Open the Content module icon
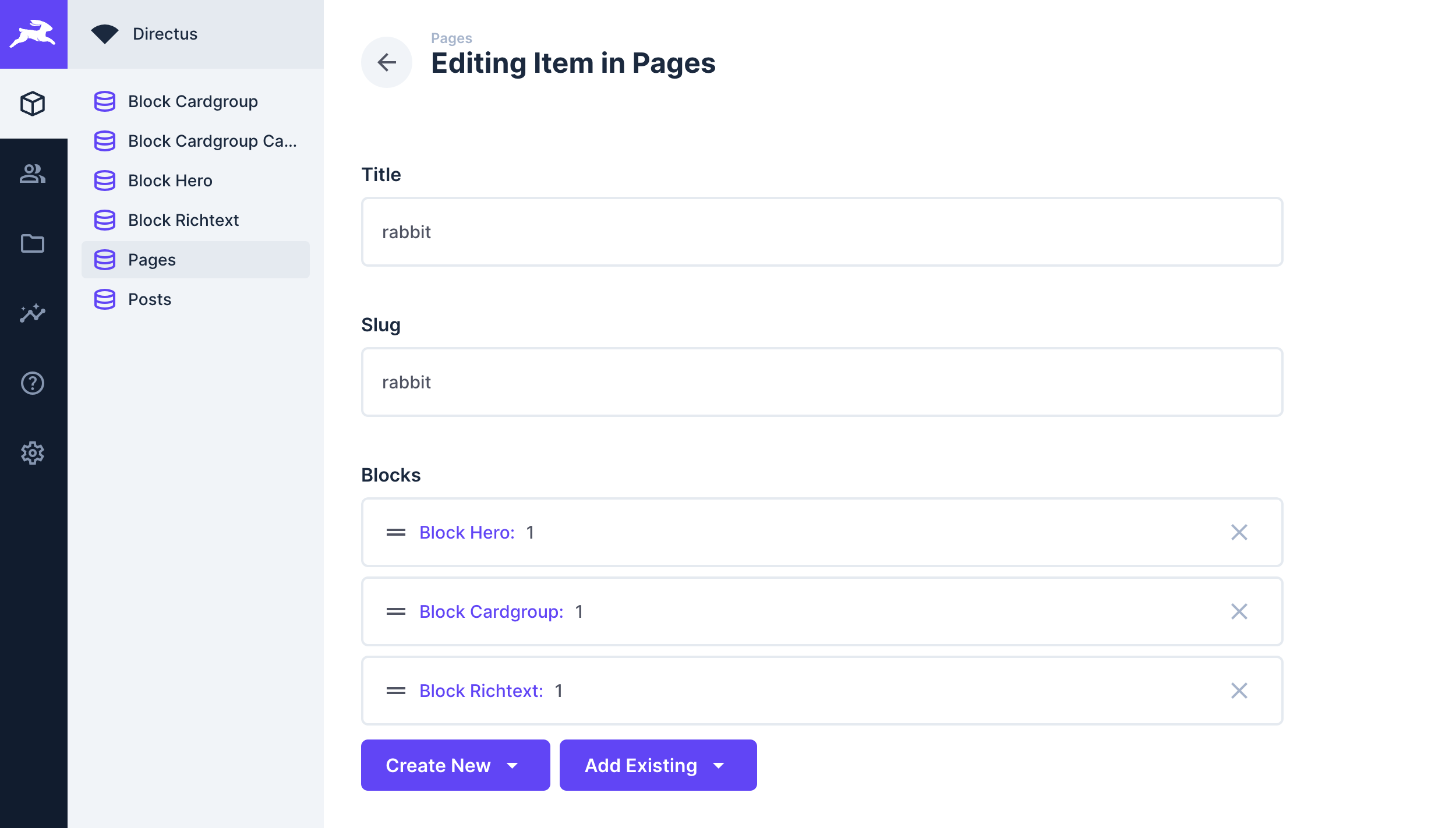Screen dimensions: 1456x828 pos(33,104)
